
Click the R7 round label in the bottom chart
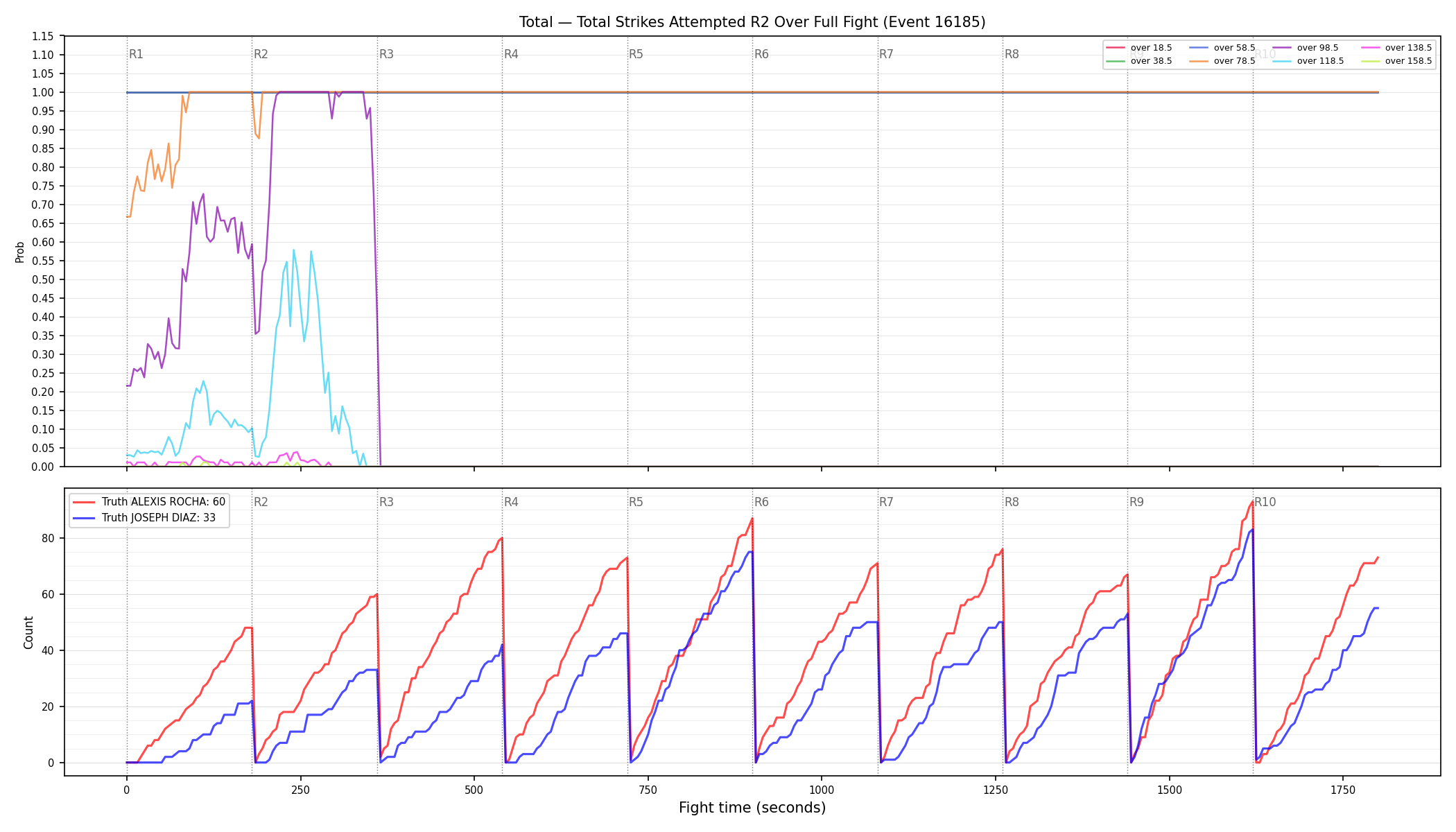click(886, 502)
